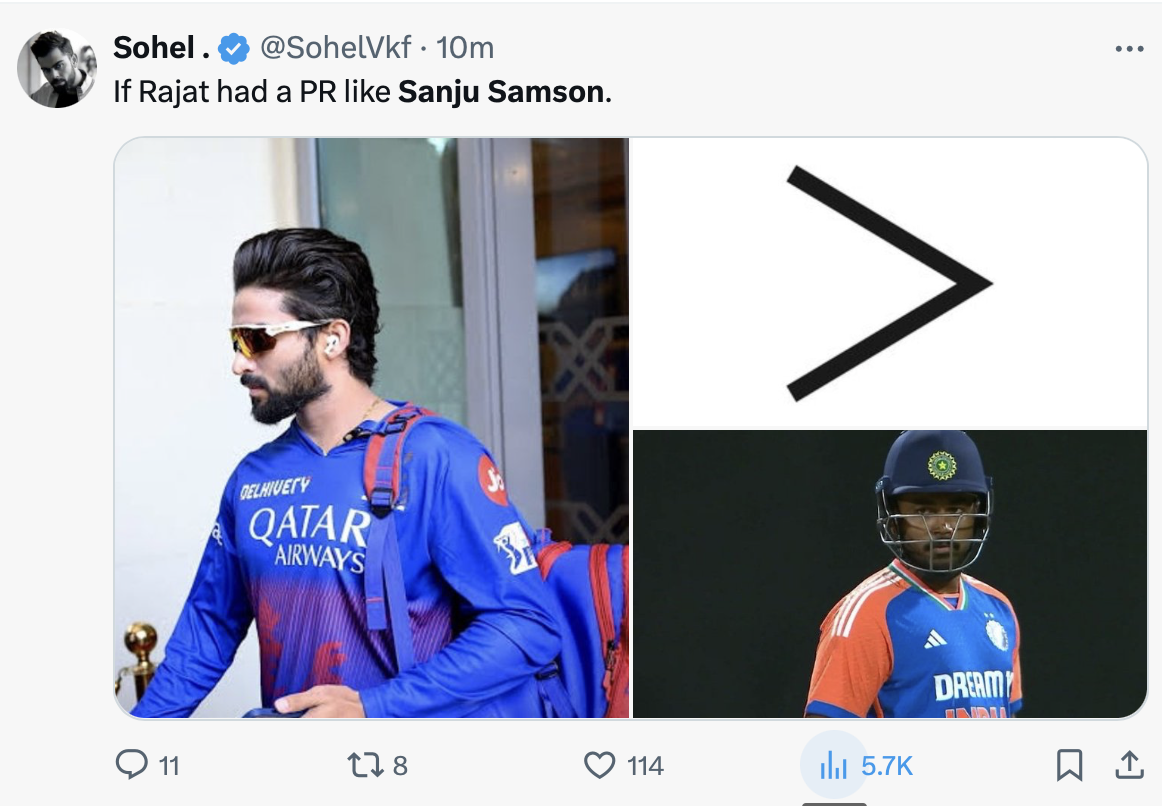Click the 10m timestamp link
1162x806 pixels.
click(465, 48)
